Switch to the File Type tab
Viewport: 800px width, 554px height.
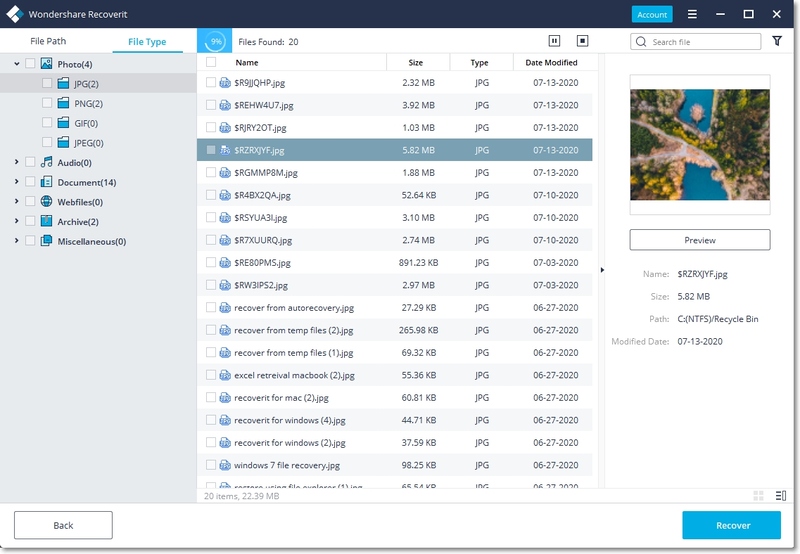[x=147, y=41]
